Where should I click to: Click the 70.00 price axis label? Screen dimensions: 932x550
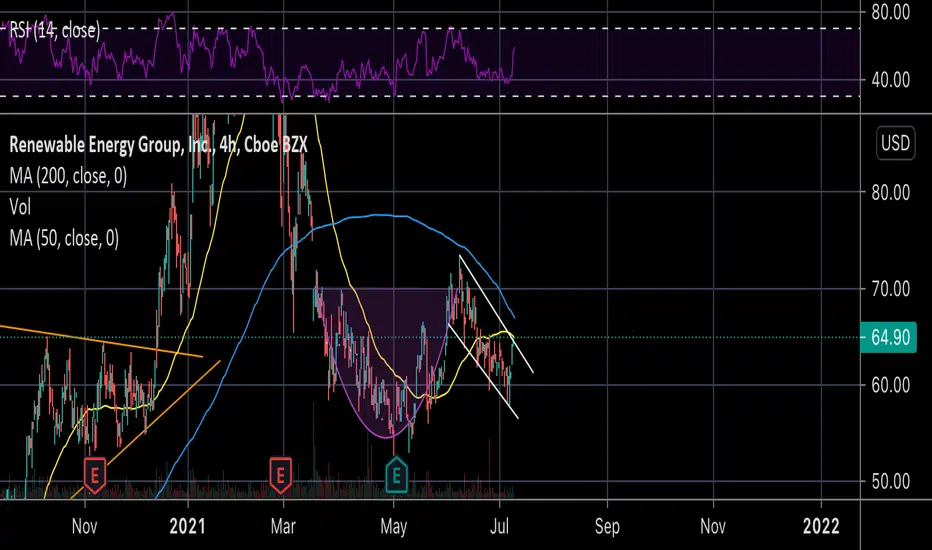point(890,289)
